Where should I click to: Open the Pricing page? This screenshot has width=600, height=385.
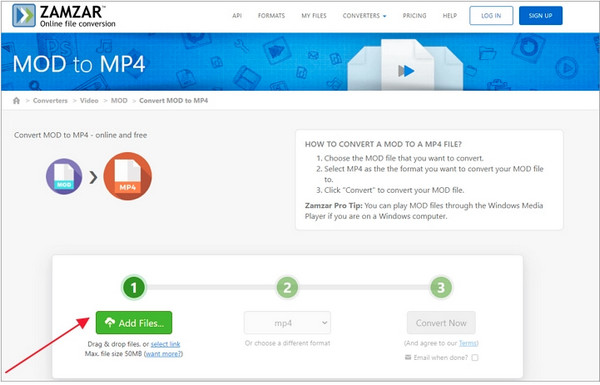coord(414,16)
